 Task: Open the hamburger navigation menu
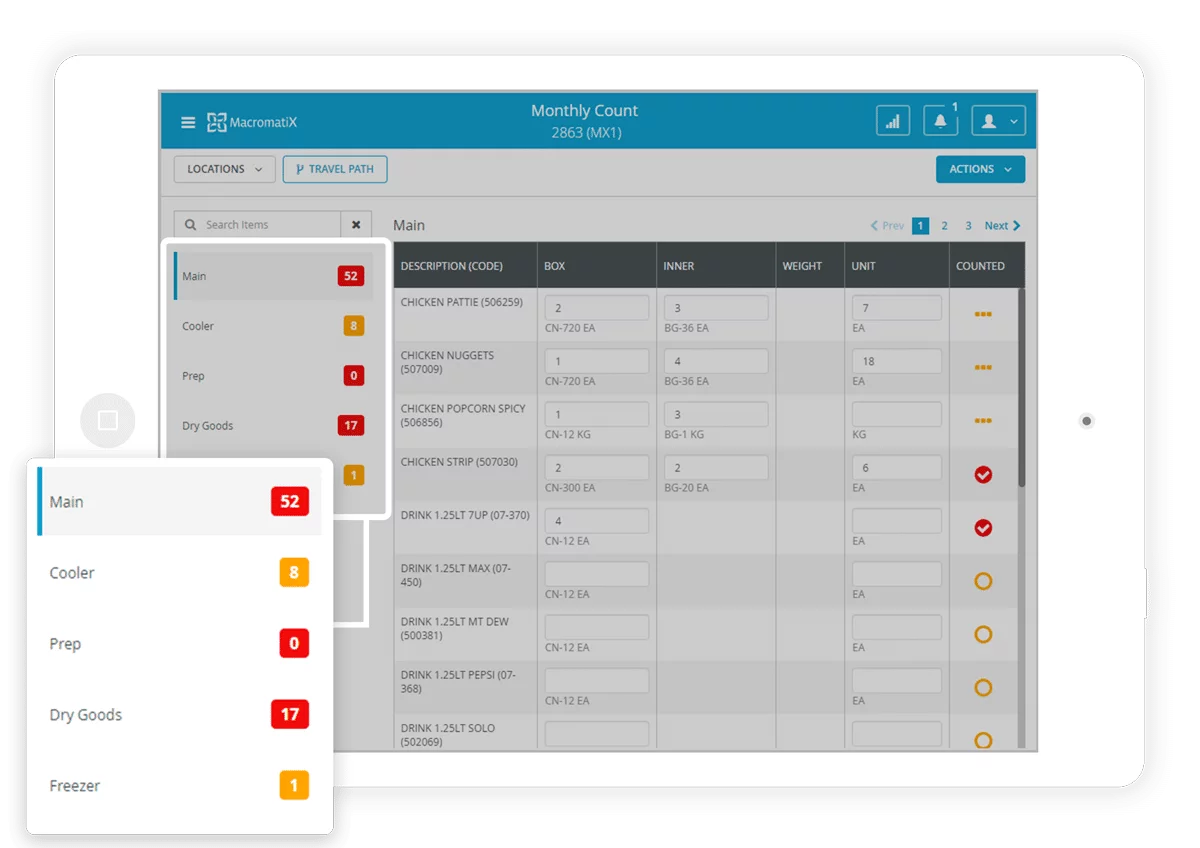(x=187, y=122)
